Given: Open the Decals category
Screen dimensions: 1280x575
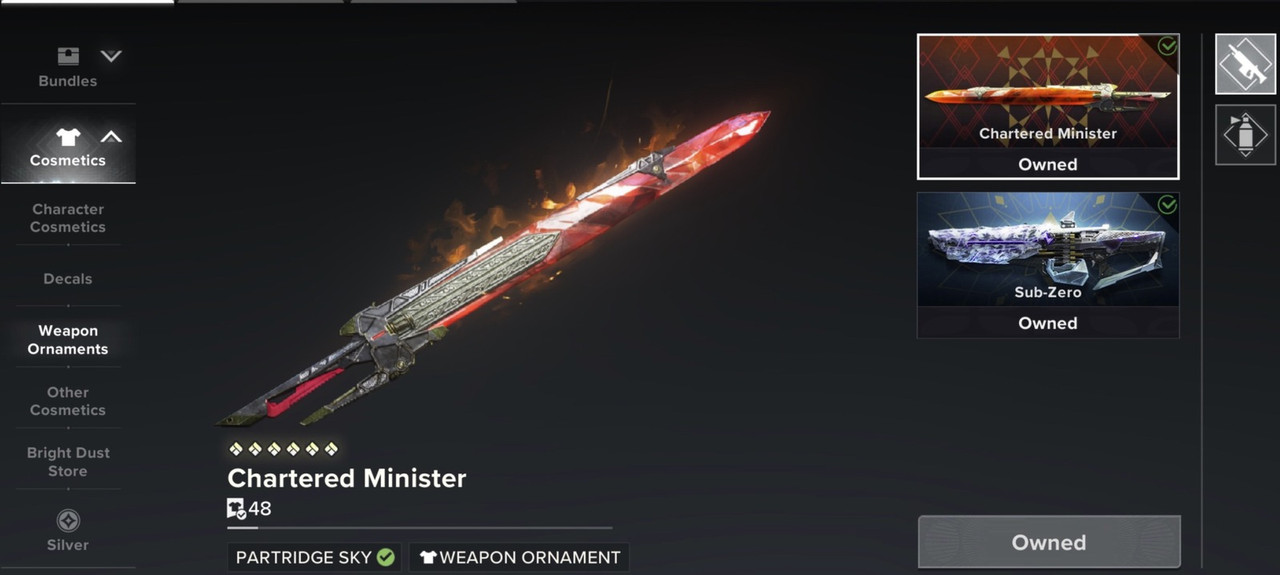Looking at the screenshot, I should (x=68, y=279).
